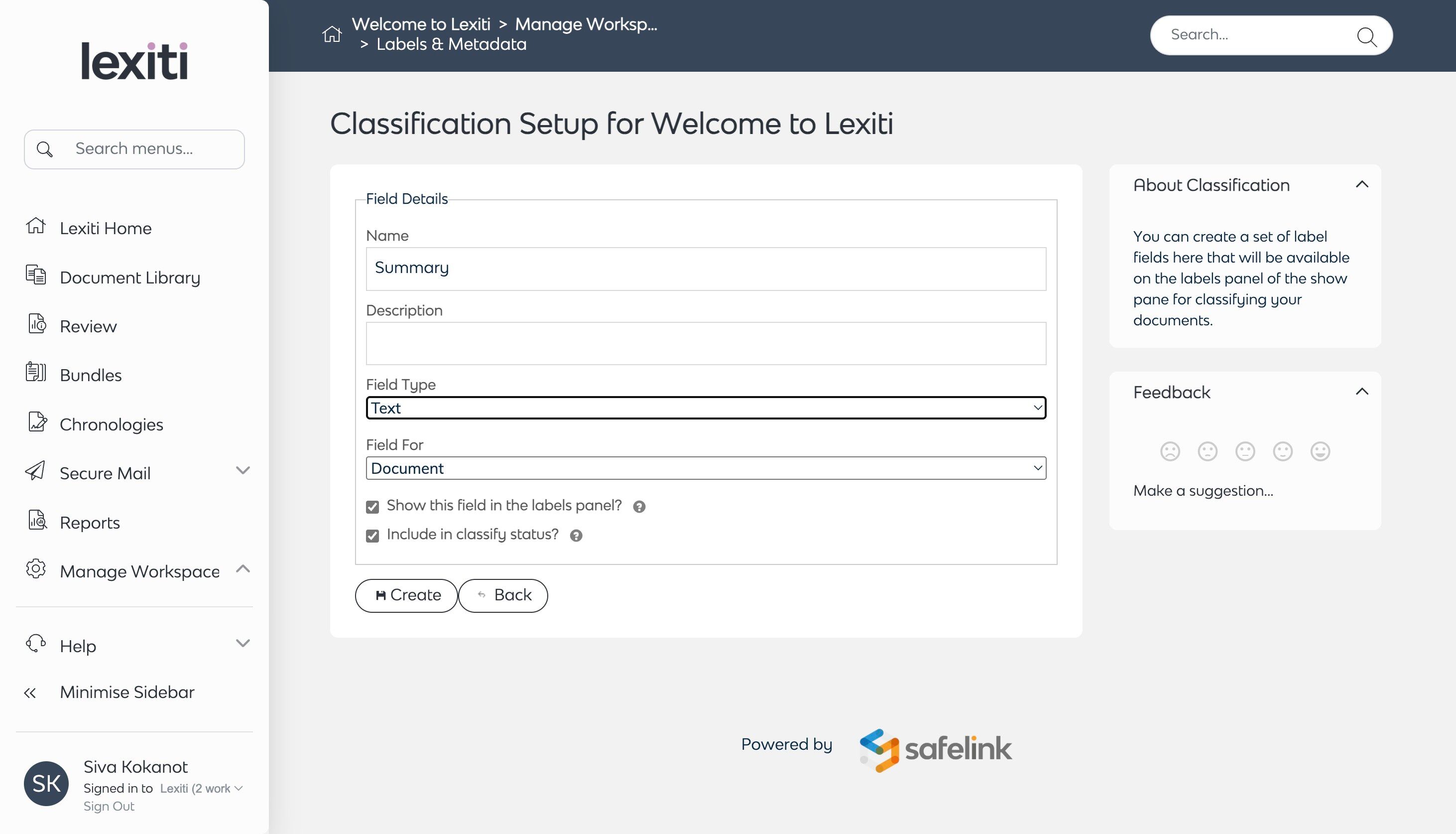This screenshot has height=834, width=1456.
Task: Uncheck Include in classify status
Action: (372, 536)
